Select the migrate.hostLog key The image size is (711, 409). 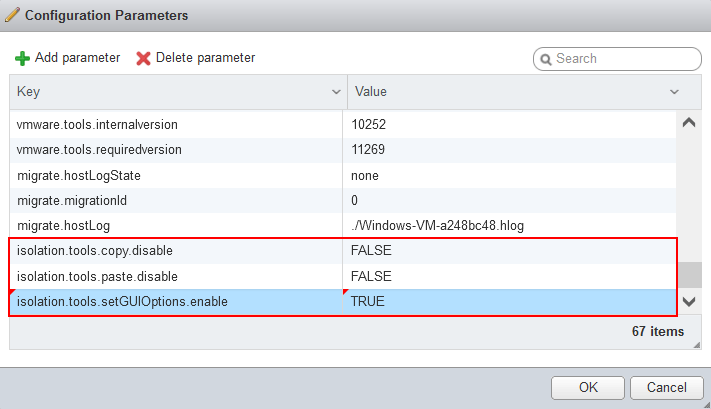63,226
